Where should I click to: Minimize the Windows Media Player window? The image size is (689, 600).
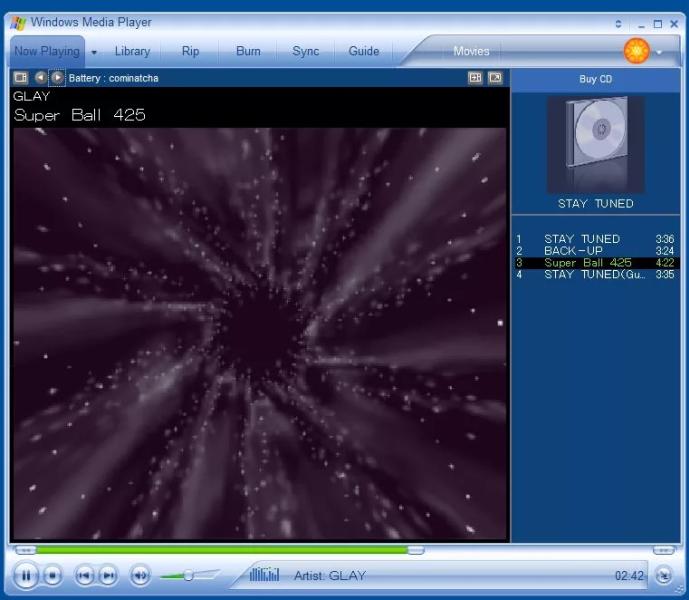[x=642, y=25]
